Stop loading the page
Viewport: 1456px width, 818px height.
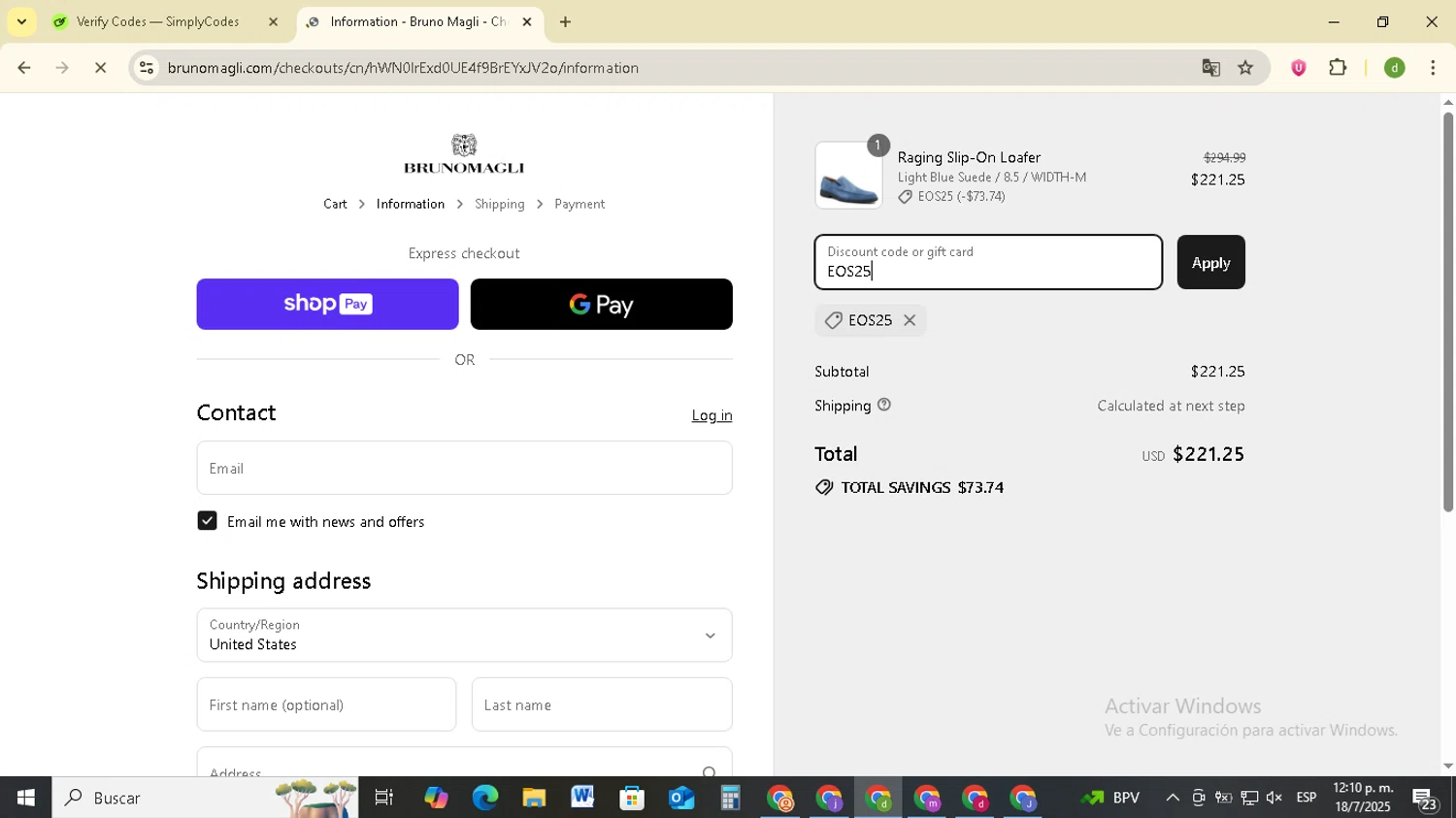pos(101,68)
